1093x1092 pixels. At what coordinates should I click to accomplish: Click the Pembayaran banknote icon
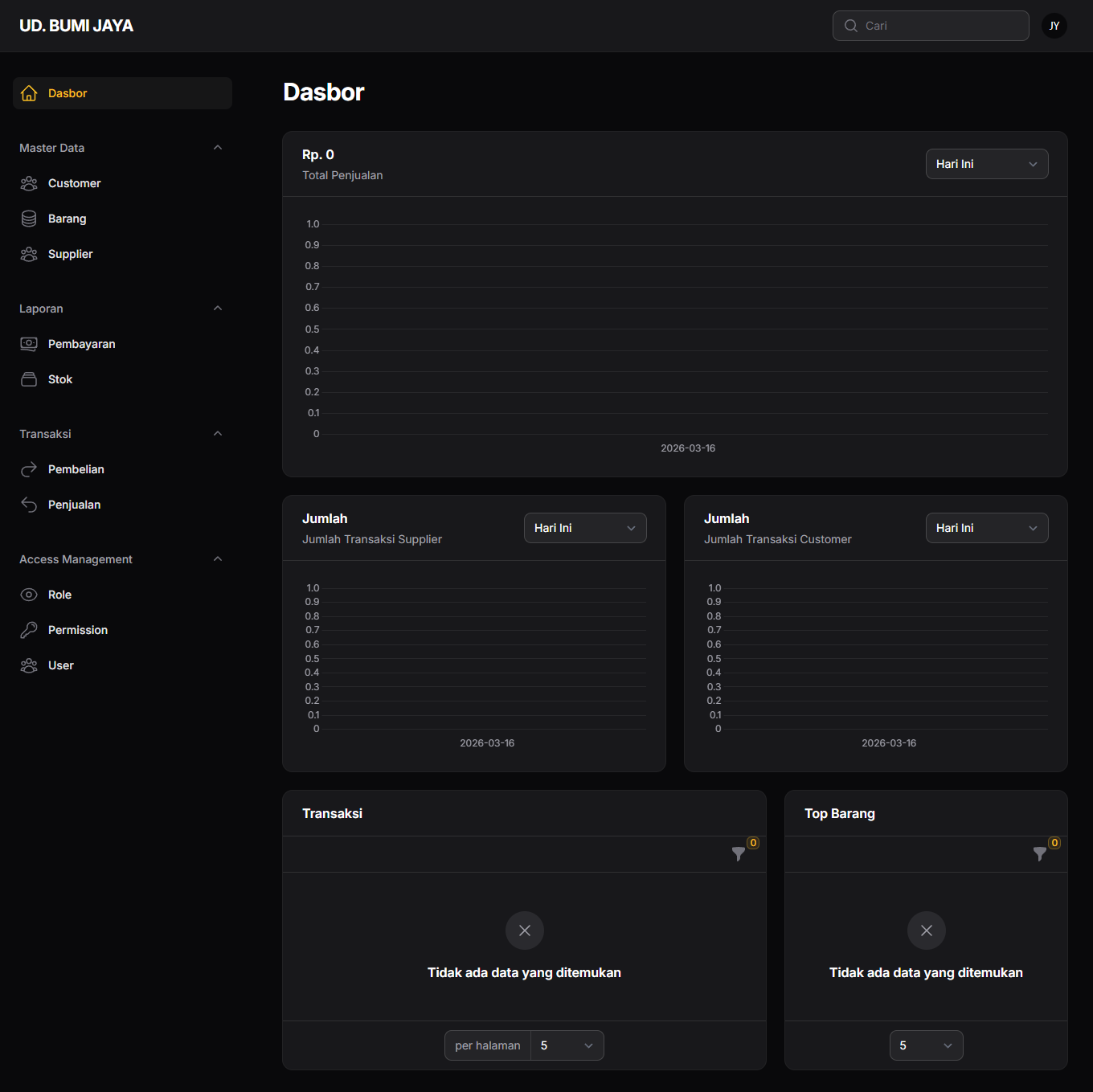29,344
